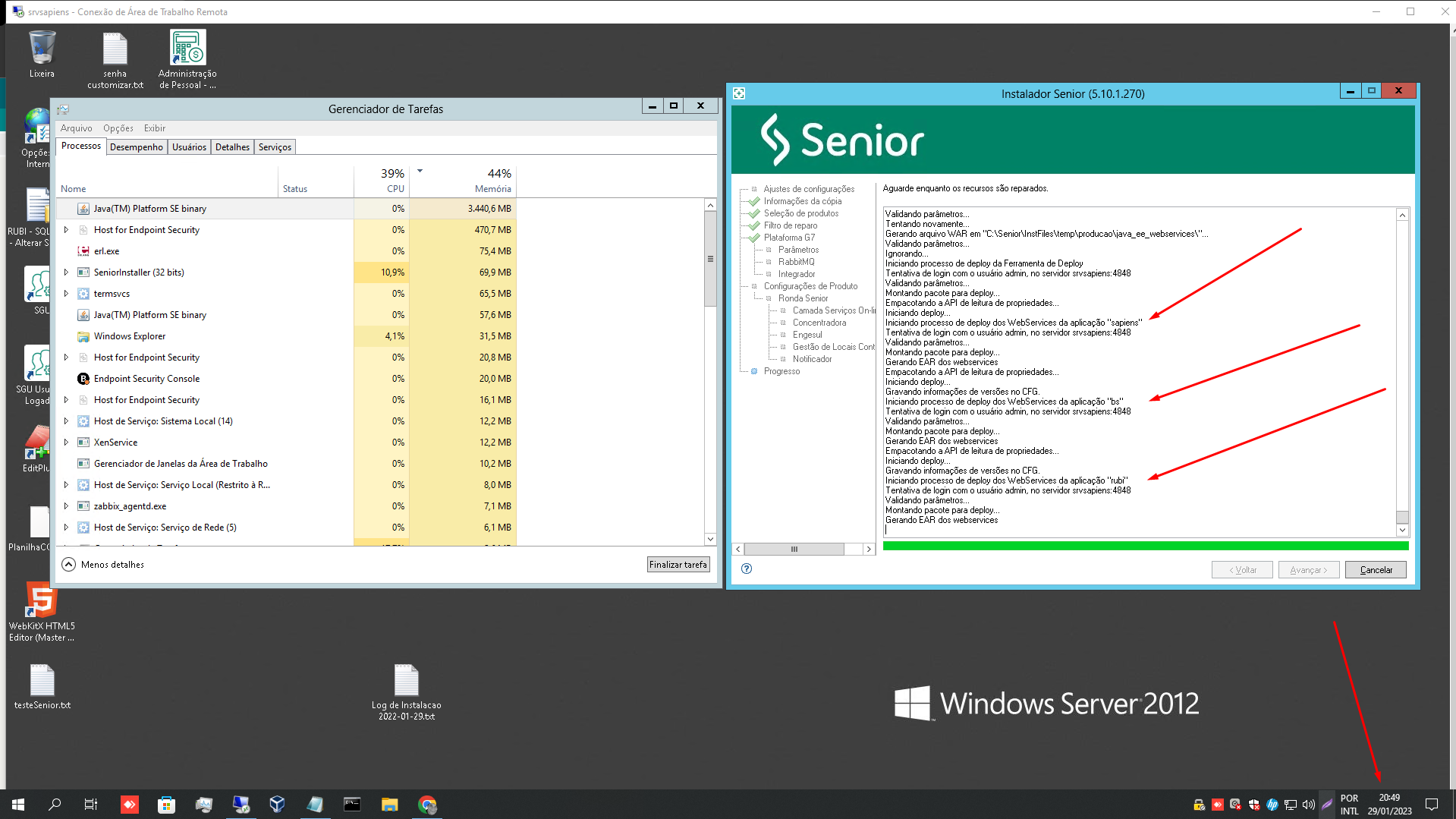Image resolution: width=1456 pixels, height=819 pixels.
Task: Click the HP tray icon
Action: click(1272, 805)
